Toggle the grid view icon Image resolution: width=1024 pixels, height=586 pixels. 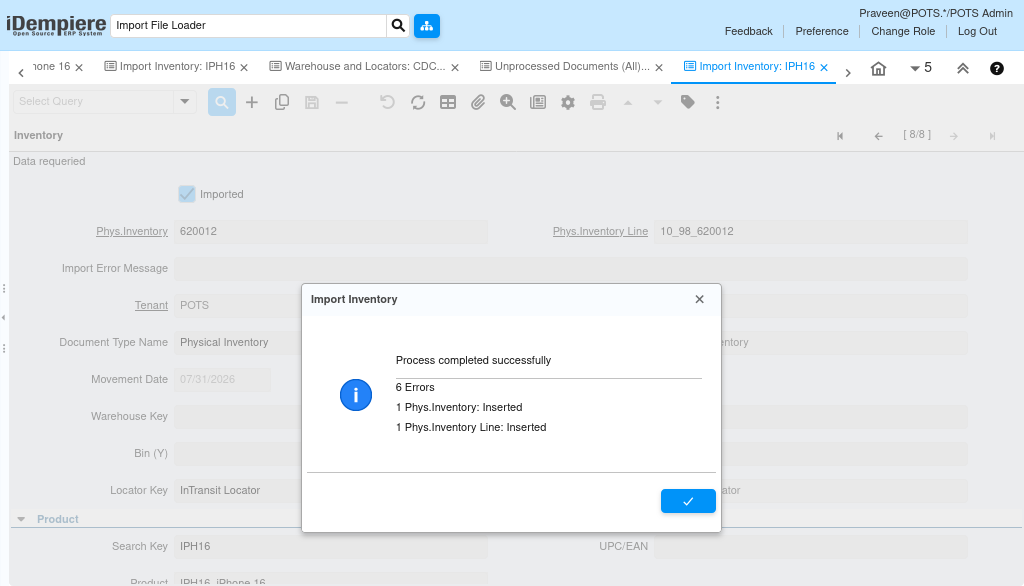(448, 103)
